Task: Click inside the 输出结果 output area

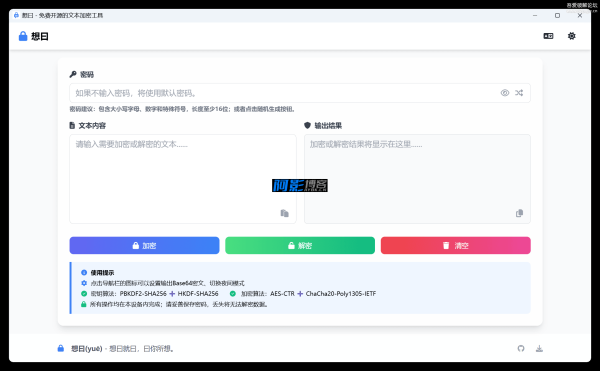Action: point(417,179)
